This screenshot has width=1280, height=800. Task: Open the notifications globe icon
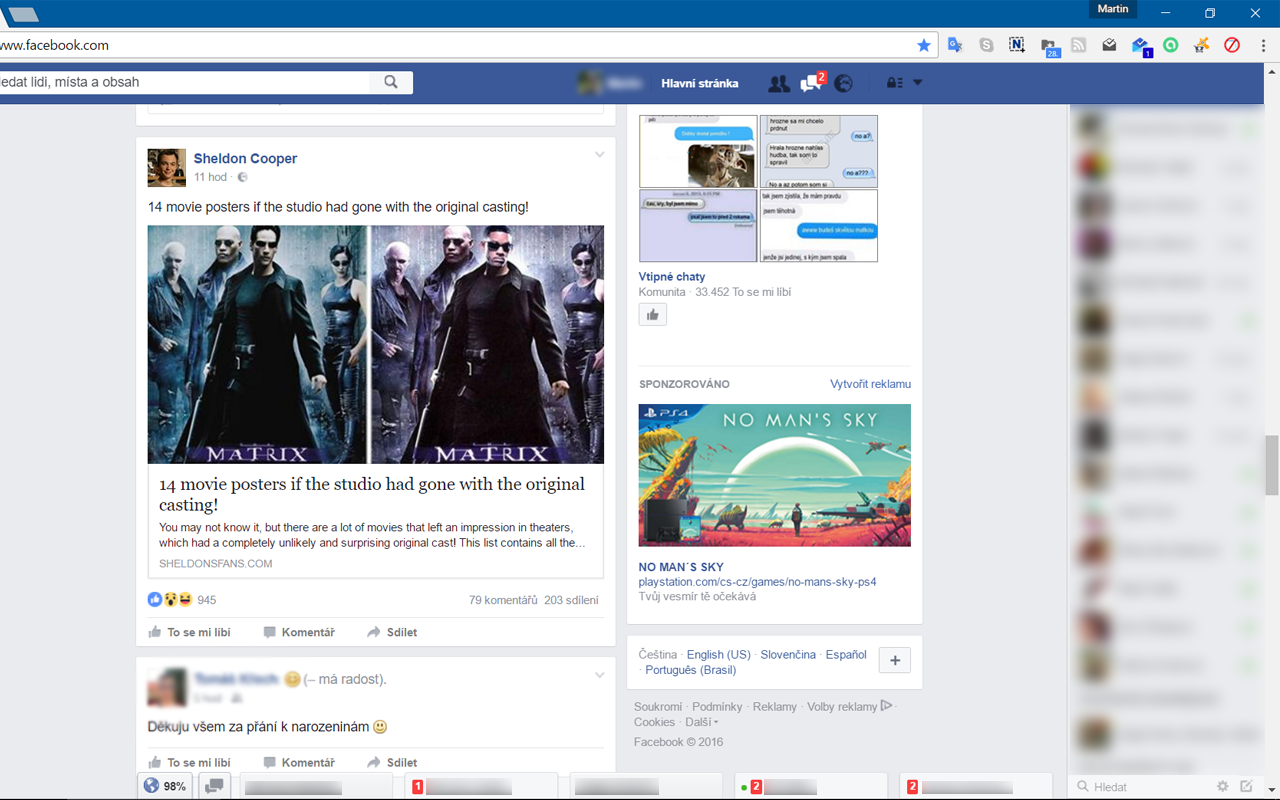click(x=843, y=84)
